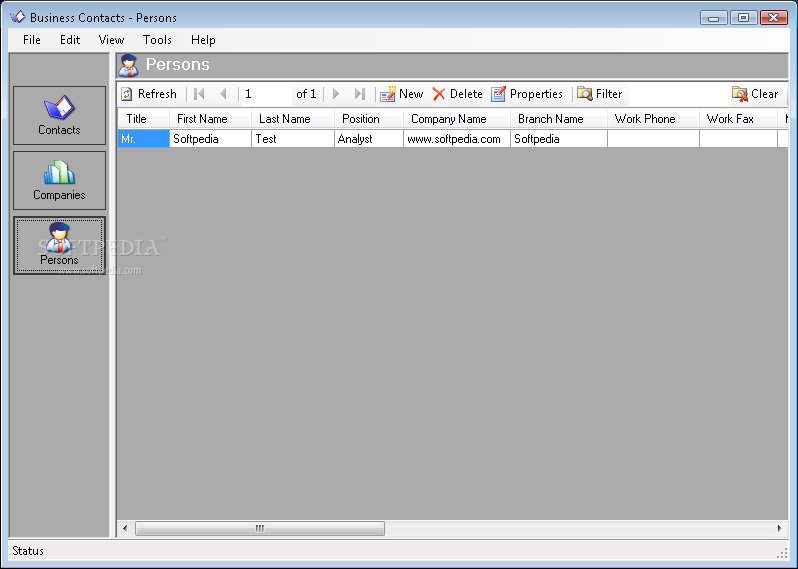
Task: Sort by Position column header
Action: pos(369,119)
